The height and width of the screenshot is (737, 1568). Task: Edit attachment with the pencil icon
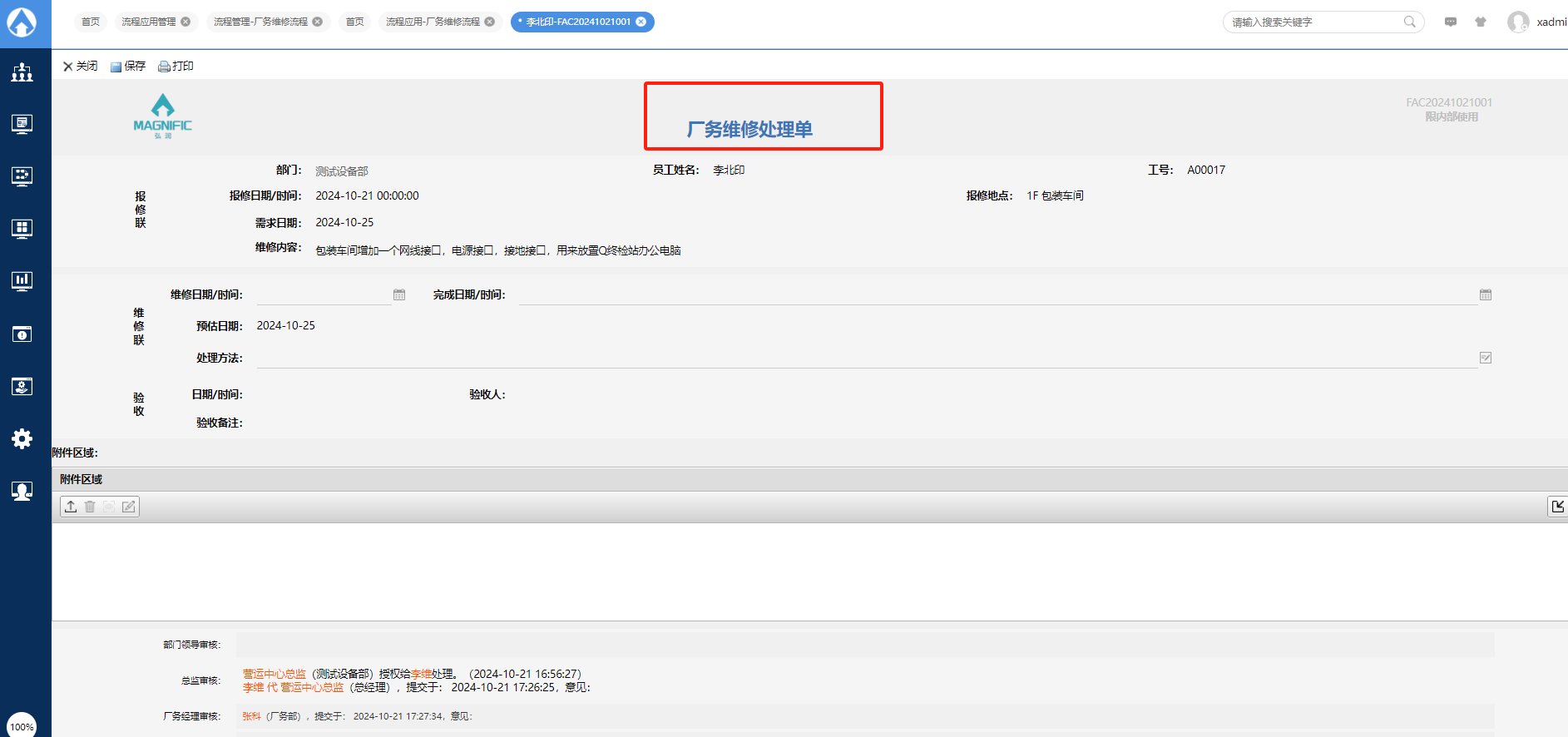(128, 507)
